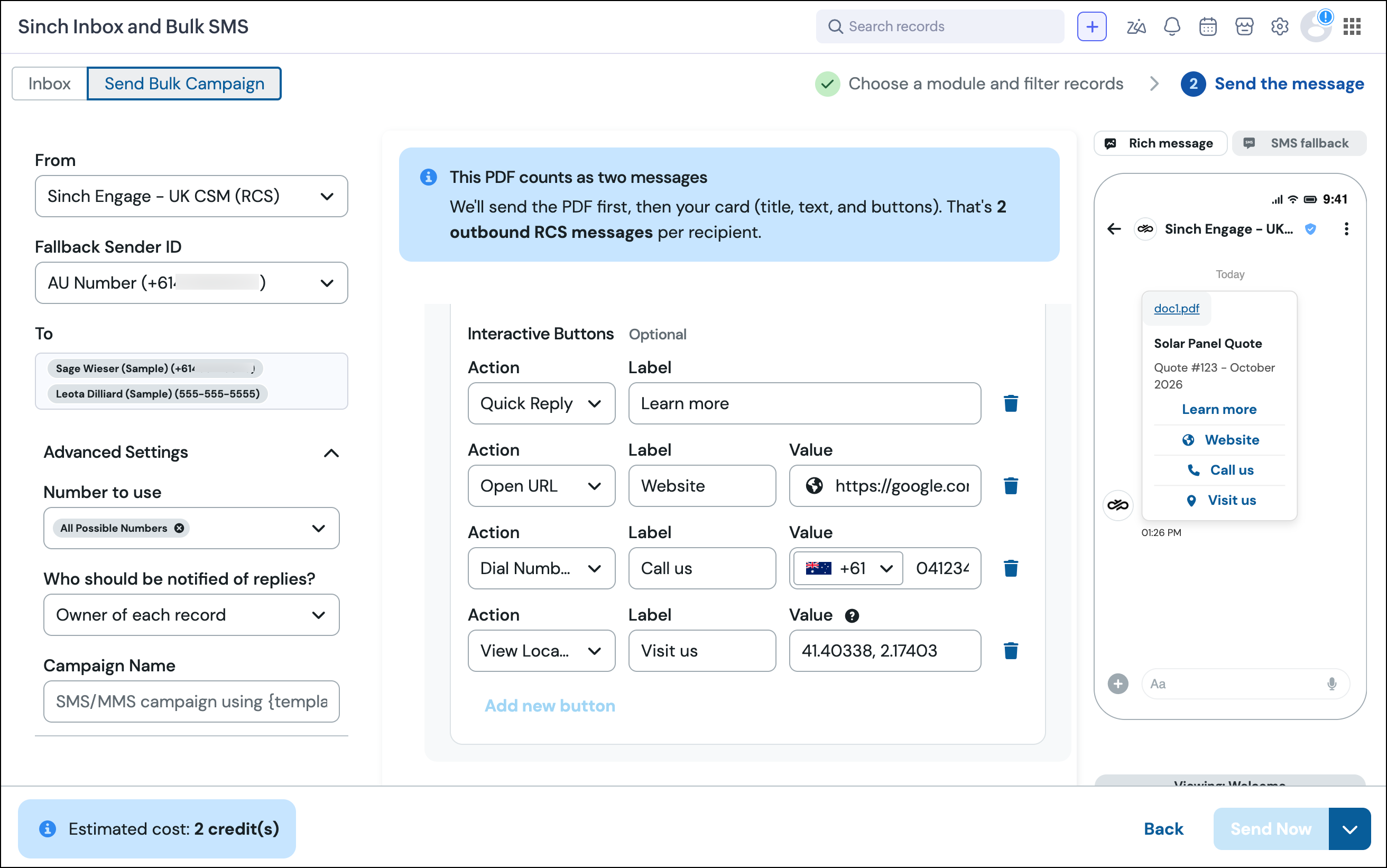Click the Back button
This screenshot has width=1387, height=868.
[x=1163, y=829]
